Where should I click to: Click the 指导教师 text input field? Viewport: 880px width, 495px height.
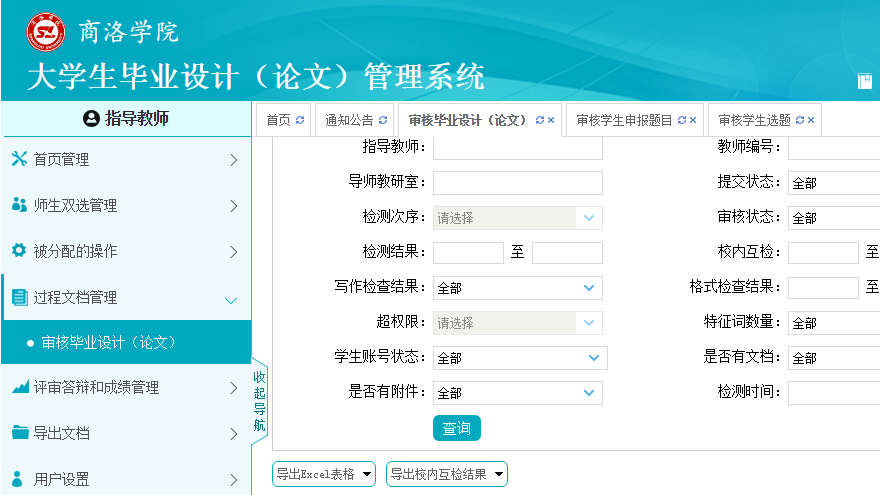[x=517, y=148]
